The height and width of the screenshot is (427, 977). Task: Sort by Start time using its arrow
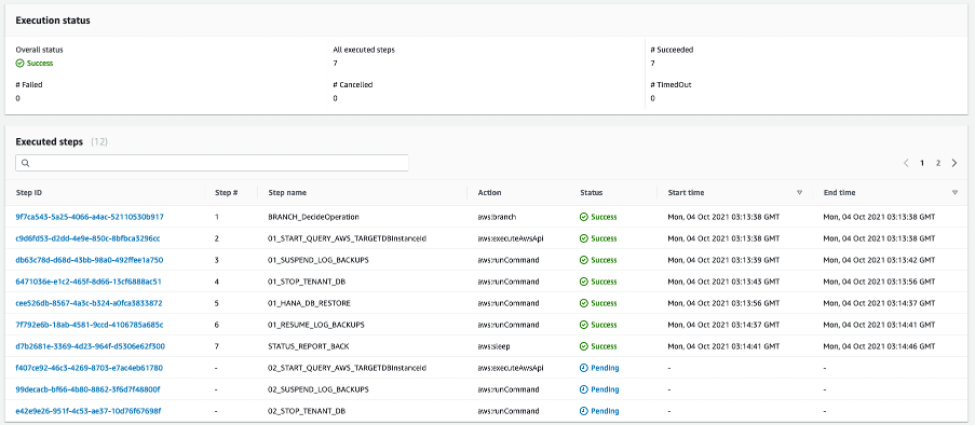(x=799, y=193)
